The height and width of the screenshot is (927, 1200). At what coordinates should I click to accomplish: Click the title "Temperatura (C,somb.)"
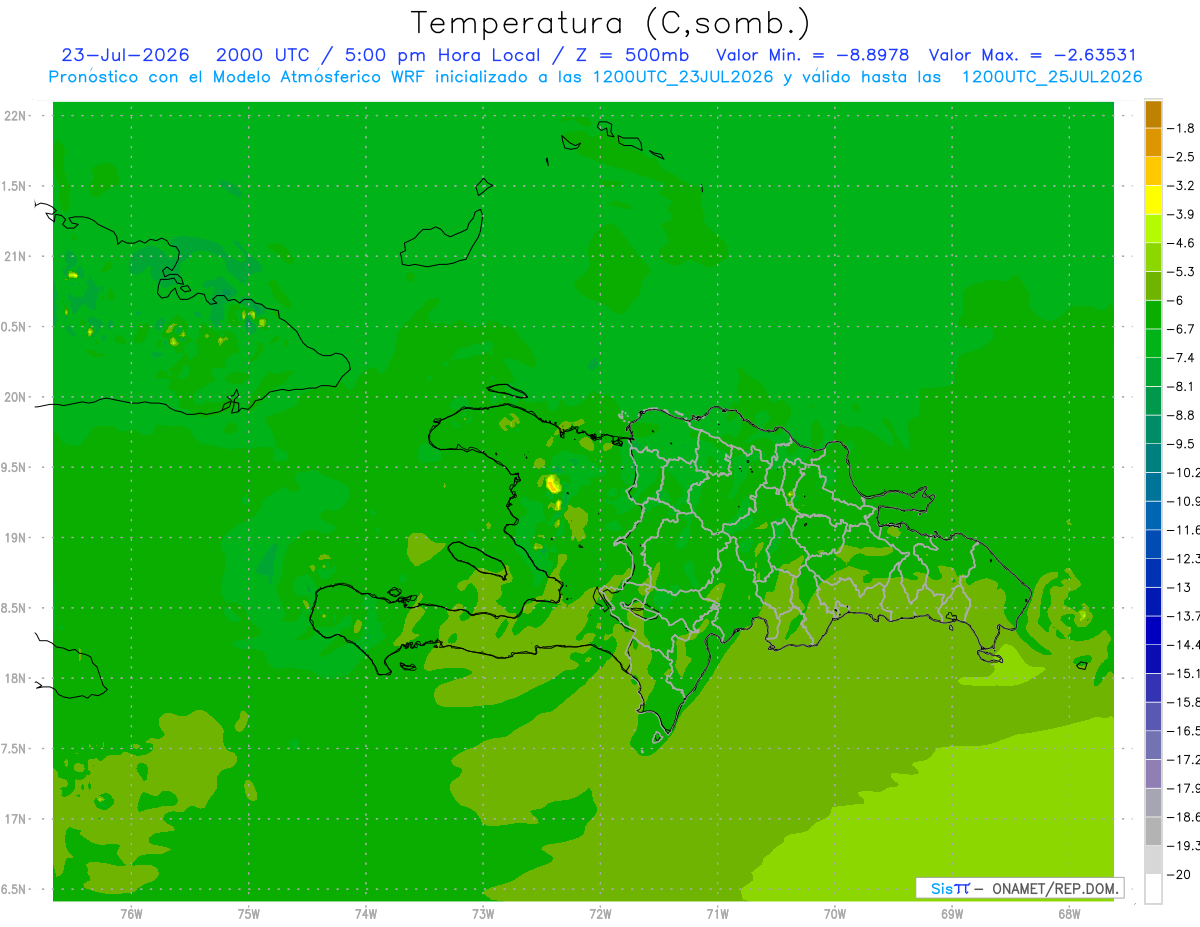pos(610,23)
